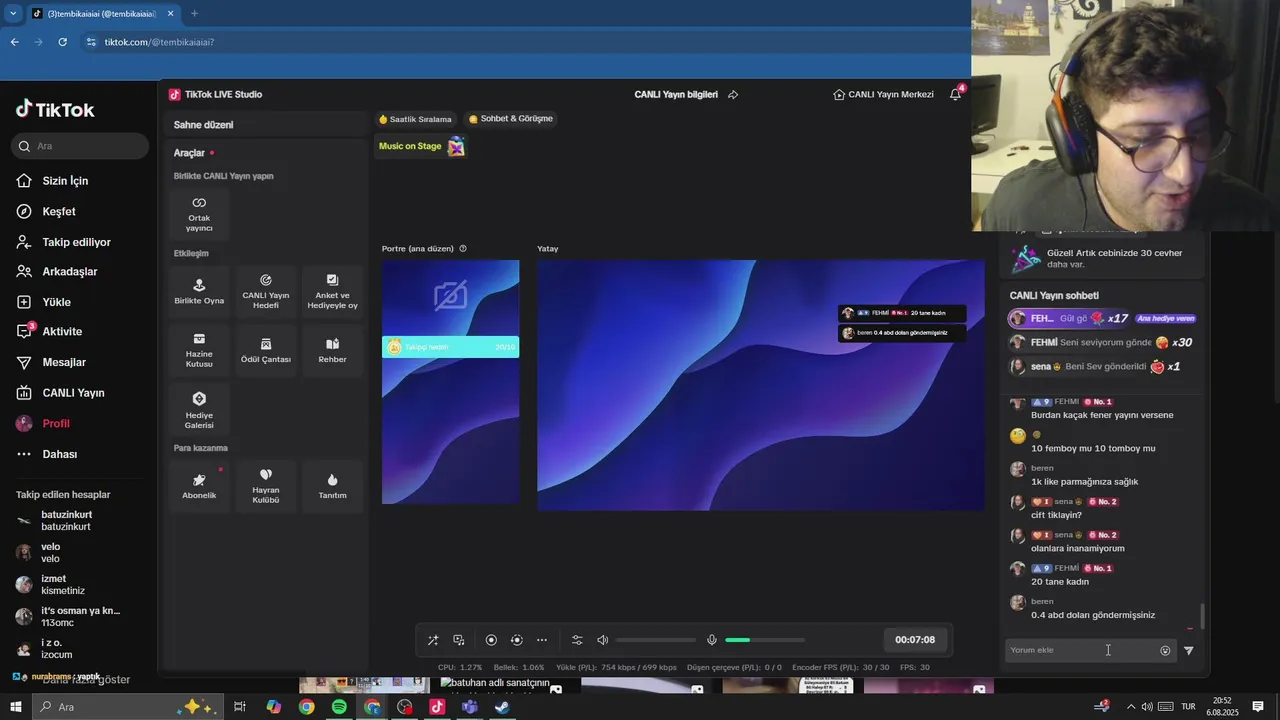The image size is (1280, 720).
Task: Open Abonelik monetization tool
Action: 199,486
